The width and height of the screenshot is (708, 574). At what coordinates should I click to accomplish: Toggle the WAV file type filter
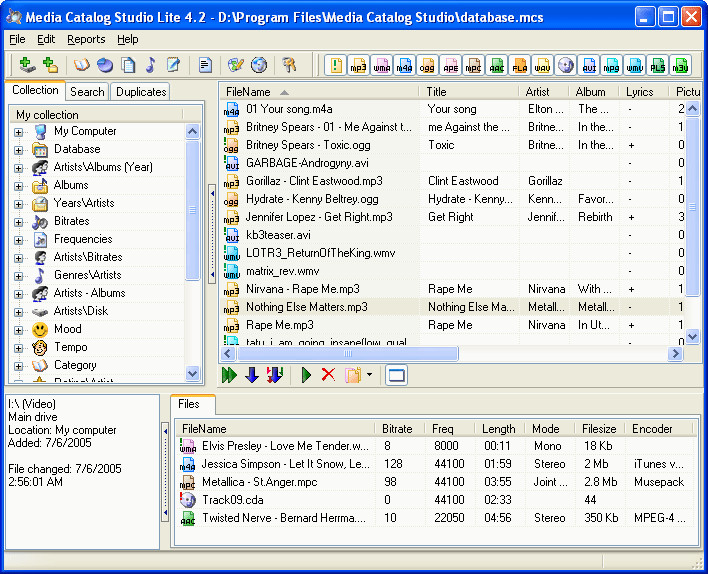(543, 65)
